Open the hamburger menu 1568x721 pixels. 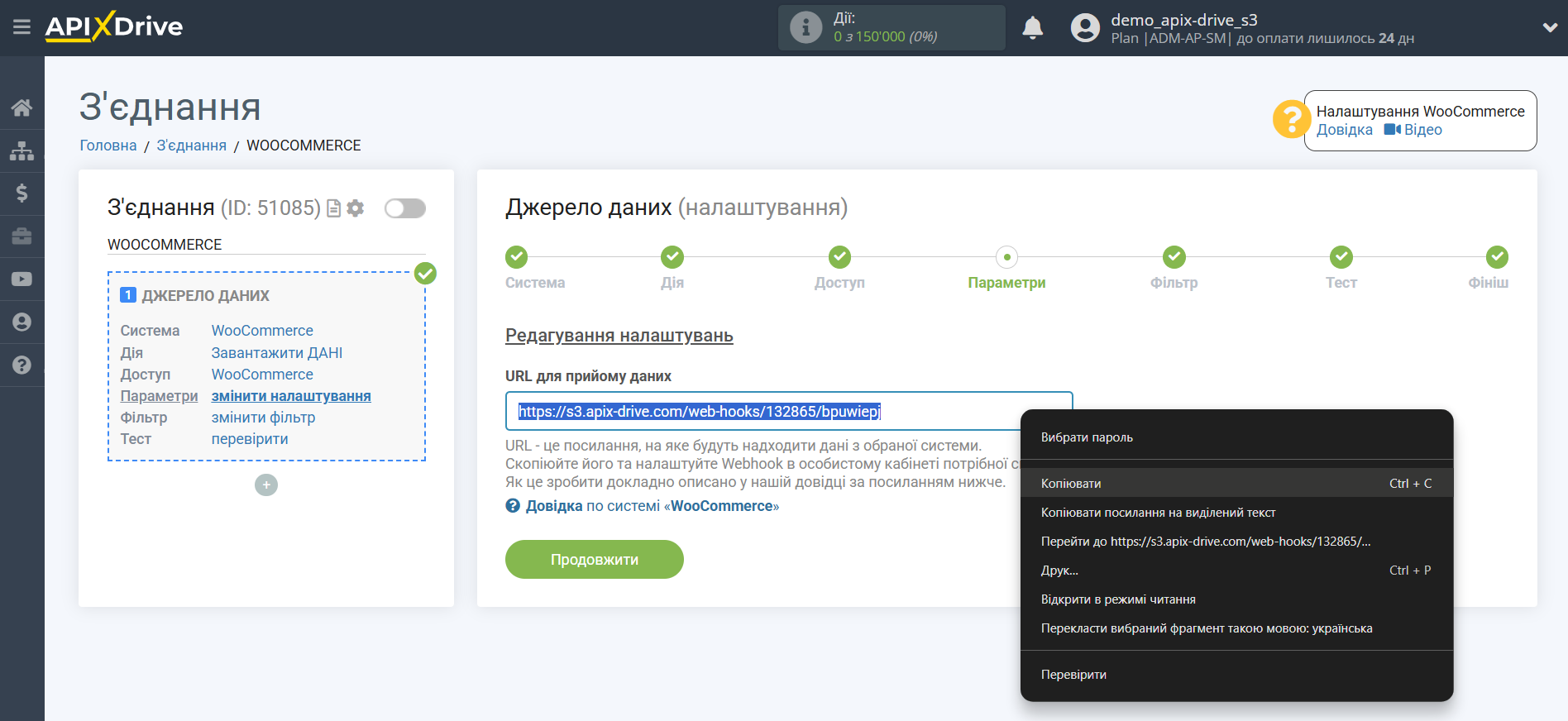[22, 27]
